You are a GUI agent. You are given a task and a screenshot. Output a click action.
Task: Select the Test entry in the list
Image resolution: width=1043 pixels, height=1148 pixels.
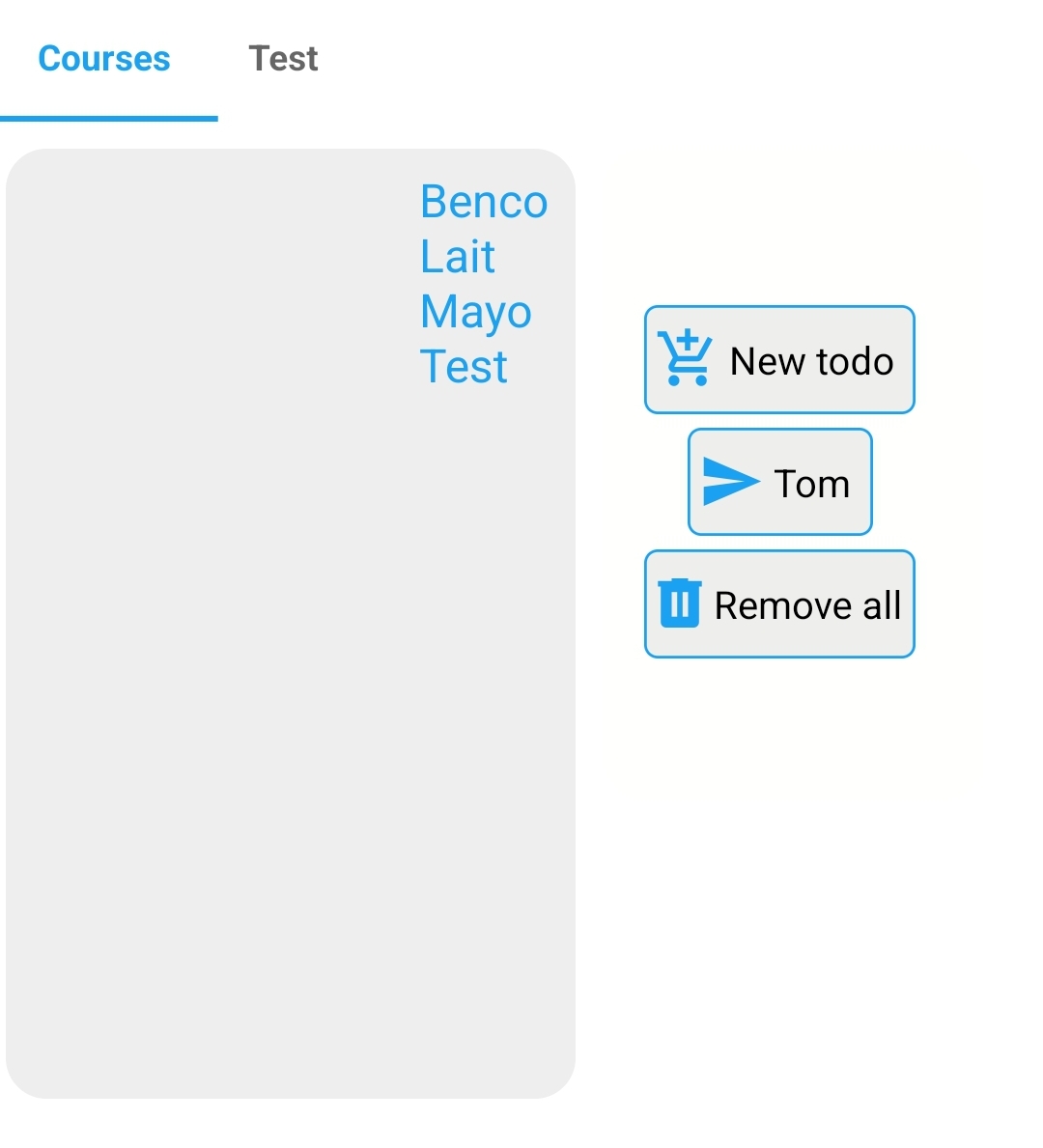(x=464, y=366)
